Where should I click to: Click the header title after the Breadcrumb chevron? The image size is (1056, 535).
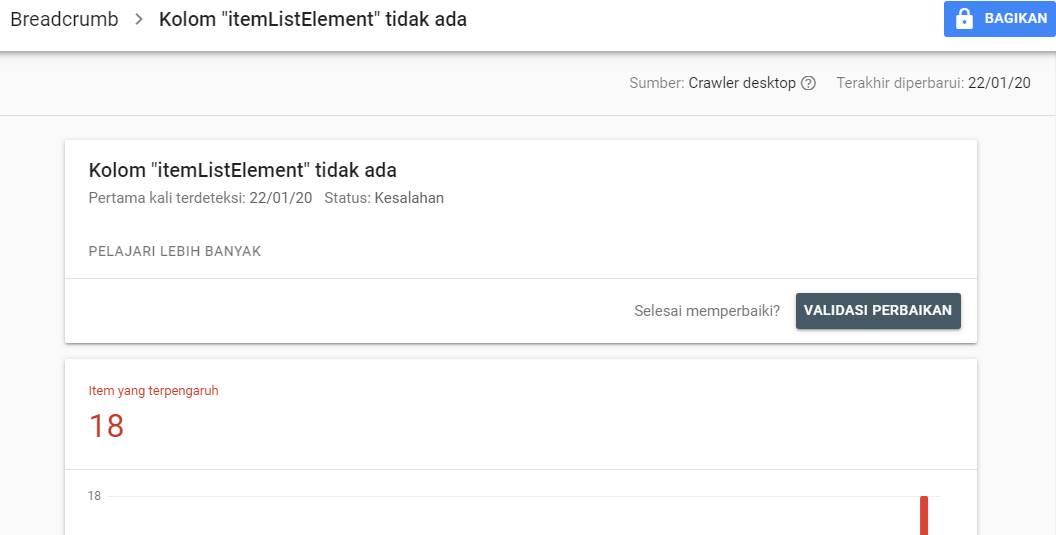(x=313, y=19)
